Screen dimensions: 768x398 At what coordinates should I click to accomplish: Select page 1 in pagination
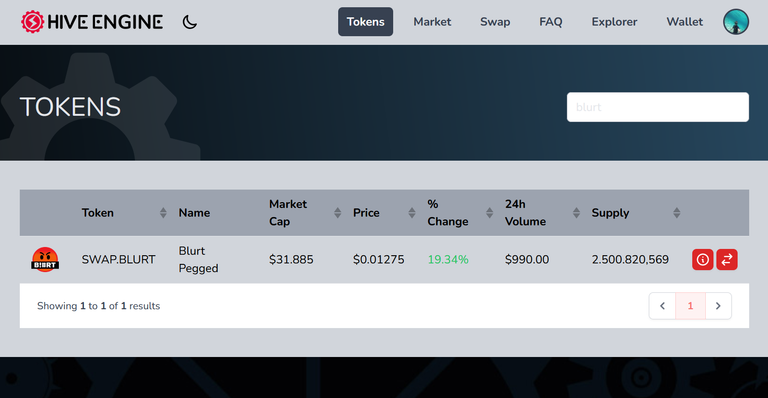point(690,306)
